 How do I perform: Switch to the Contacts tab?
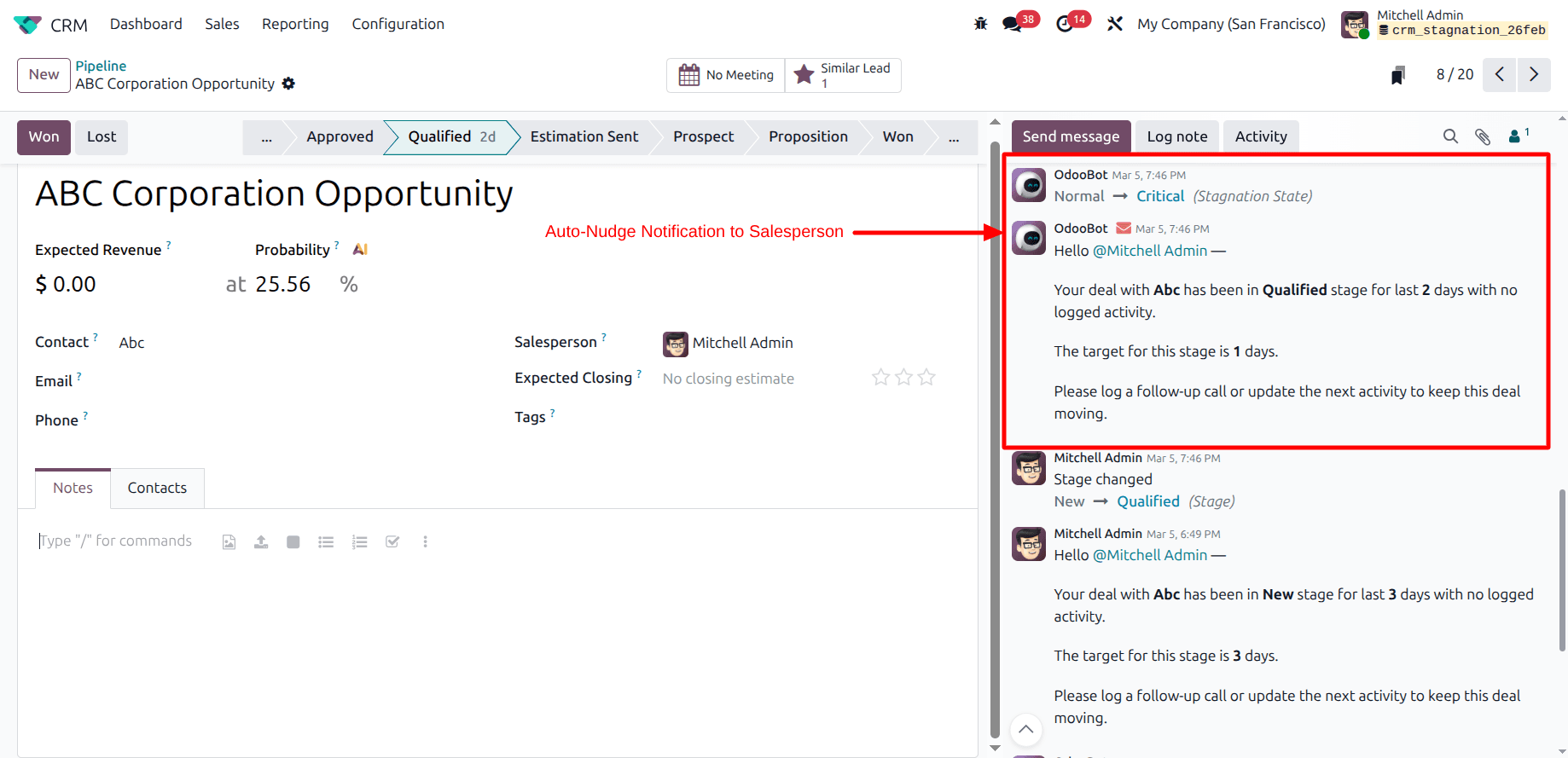(157, 488)
